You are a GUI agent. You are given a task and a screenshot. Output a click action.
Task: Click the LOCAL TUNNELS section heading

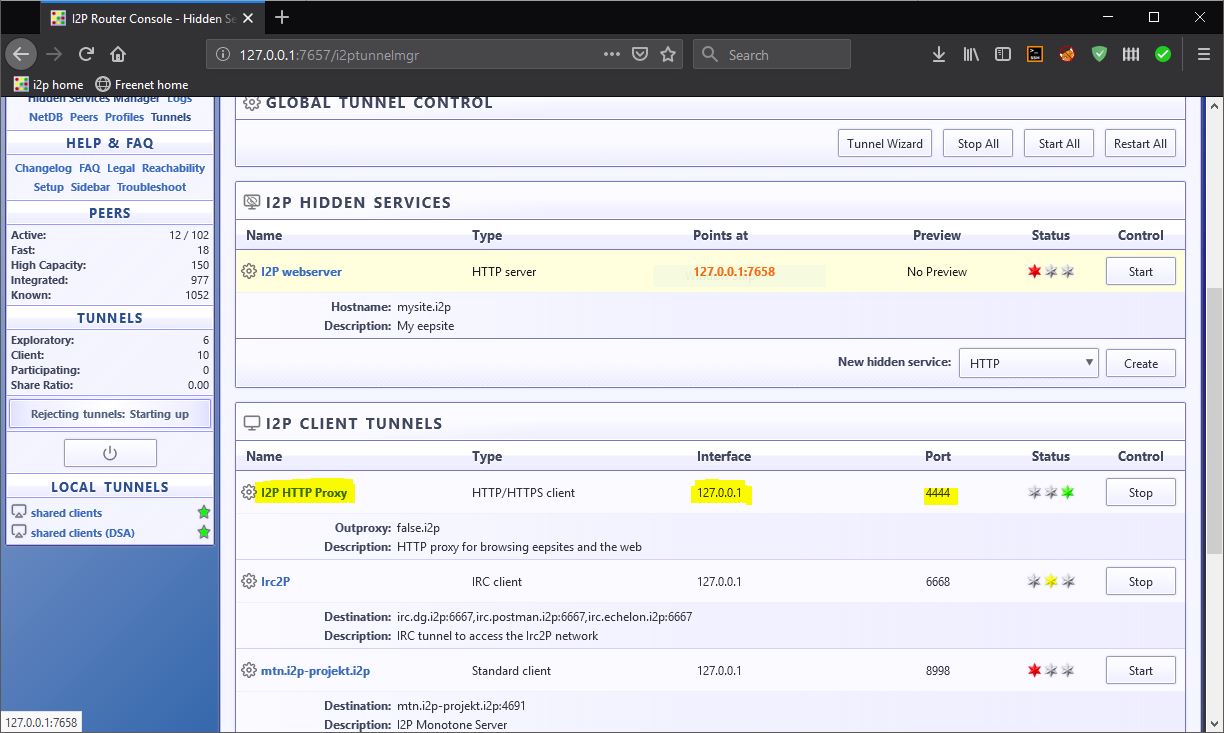click(110, 487)
